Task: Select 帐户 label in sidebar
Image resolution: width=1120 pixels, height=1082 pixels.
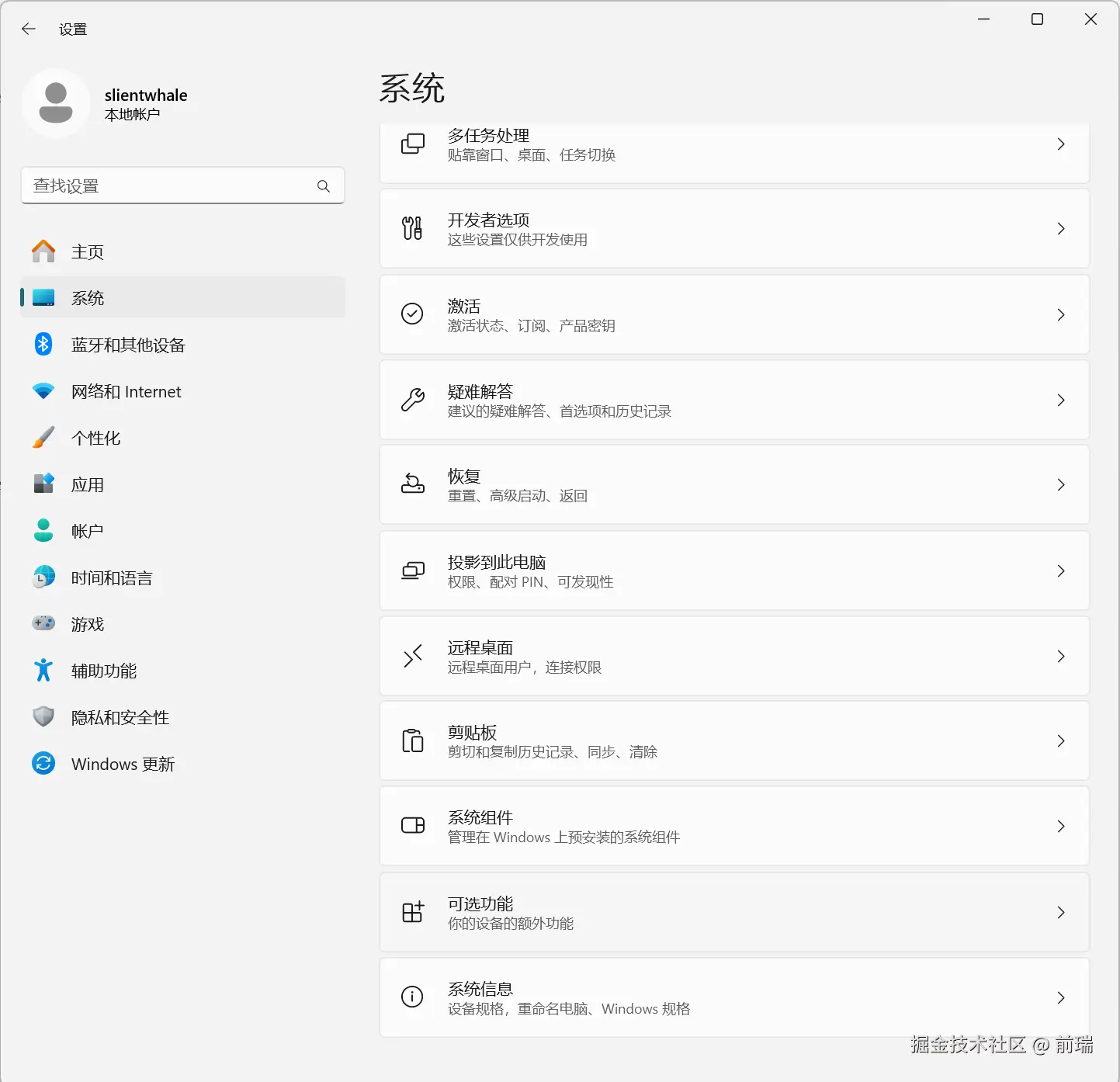Action: pyautogui.click(x=88, y=531)
